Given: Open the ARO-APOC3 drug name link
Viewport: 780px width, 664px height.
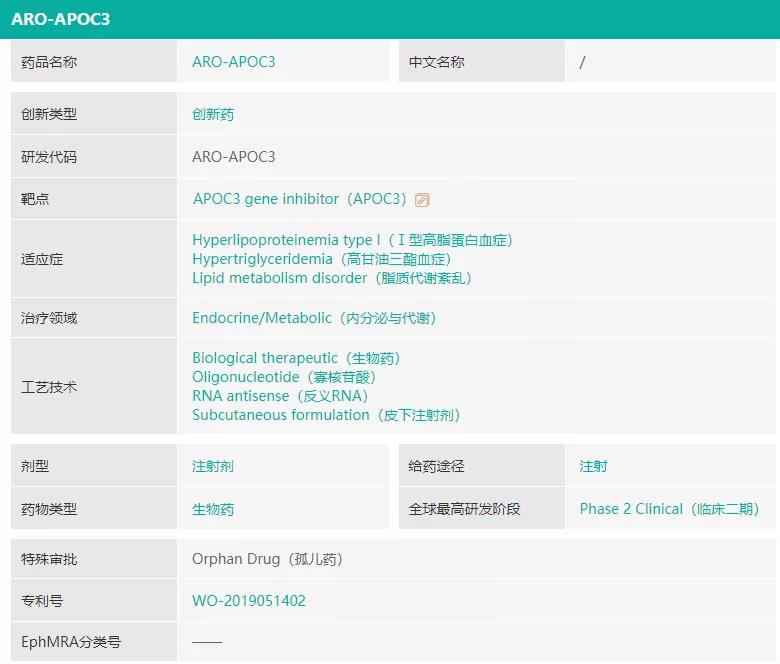Looking at the screenshot, I should (233, 62).
